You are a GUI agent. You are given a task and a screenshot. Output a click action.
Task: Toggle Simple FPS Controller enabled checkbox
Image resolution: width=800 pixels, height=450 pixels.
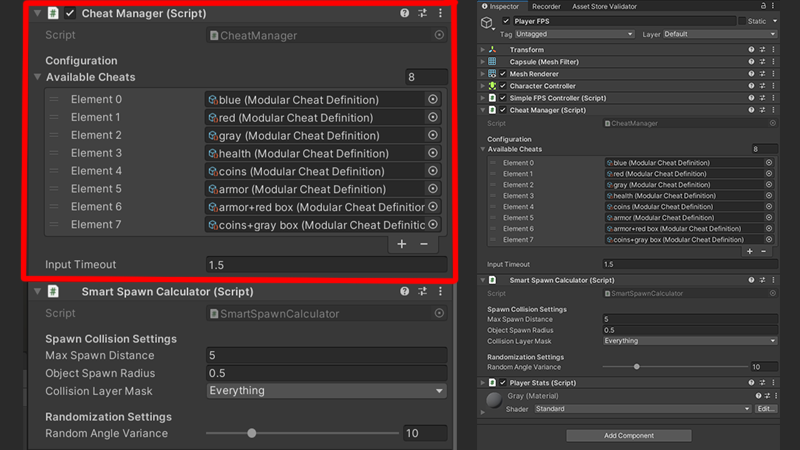503,98
